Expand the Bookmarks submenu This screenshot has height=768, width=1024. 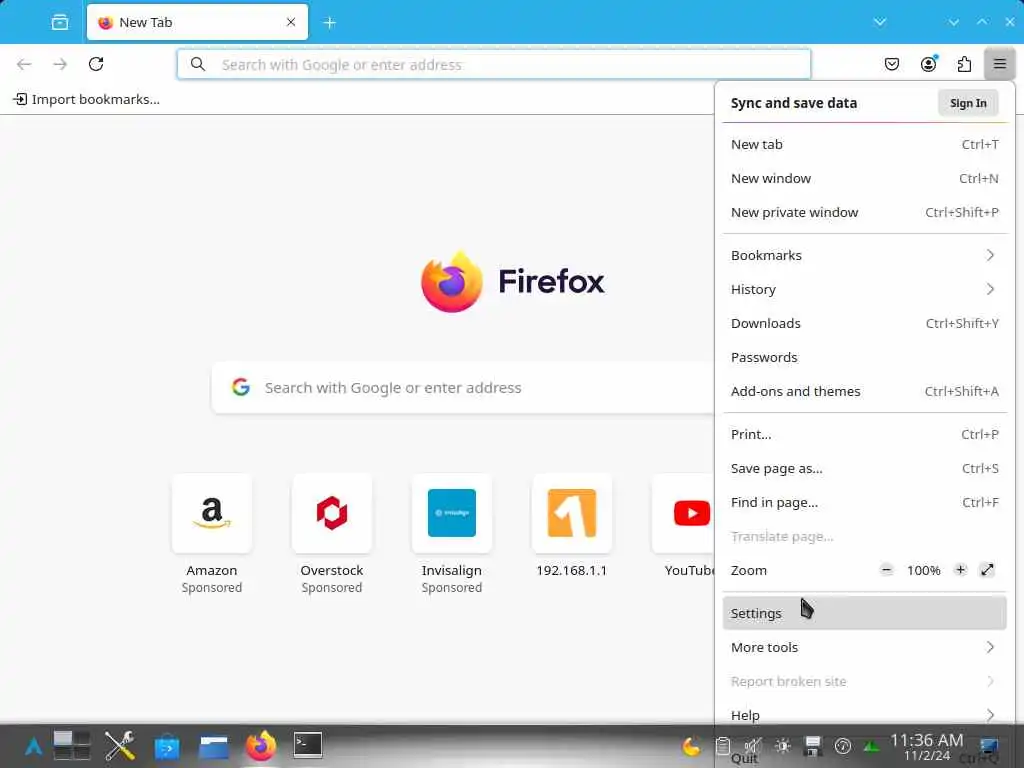(865, 255)
